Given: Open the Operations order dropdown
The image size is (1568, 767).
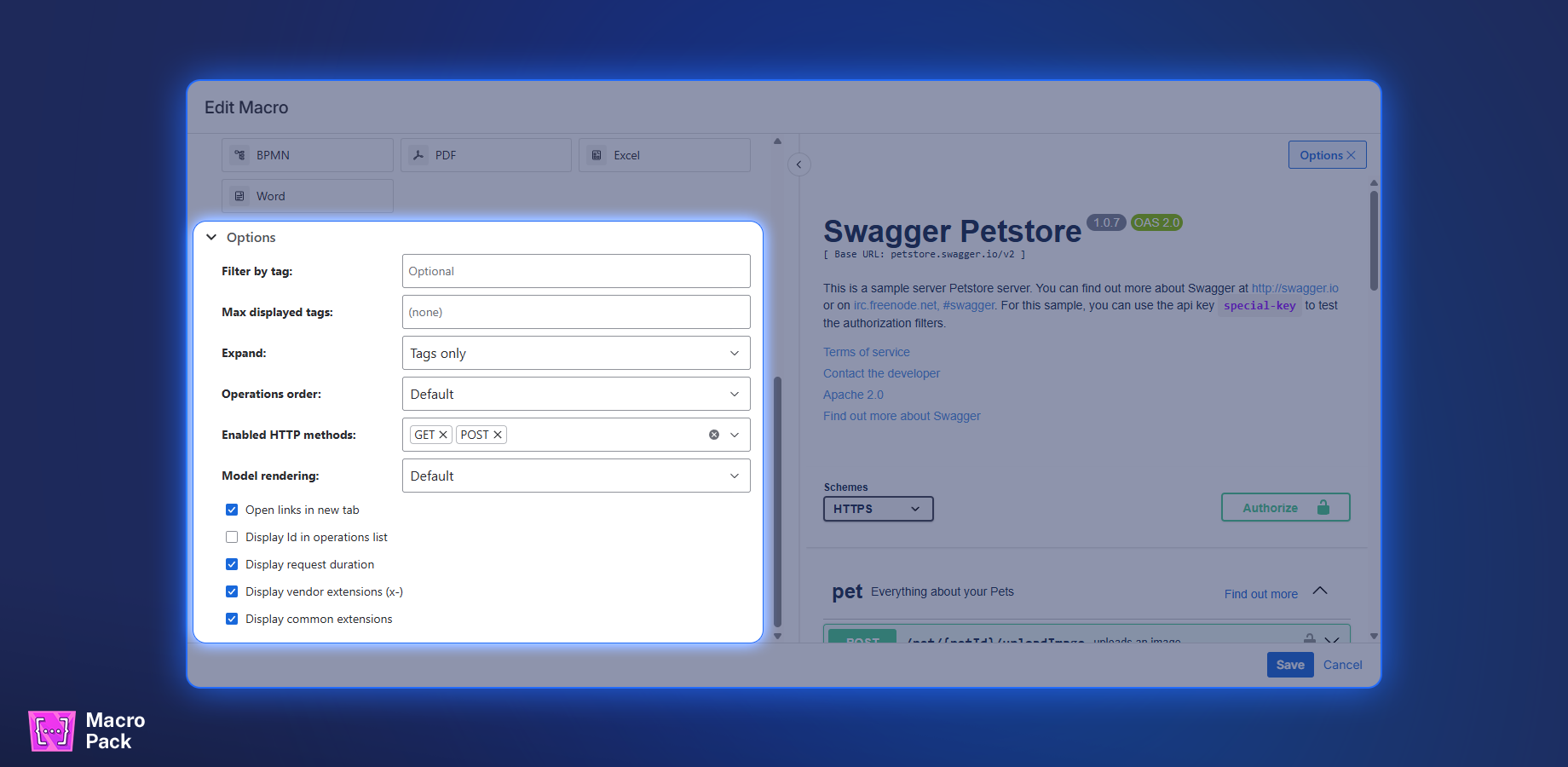Looking at the screenshot, I should pos(576,394).
